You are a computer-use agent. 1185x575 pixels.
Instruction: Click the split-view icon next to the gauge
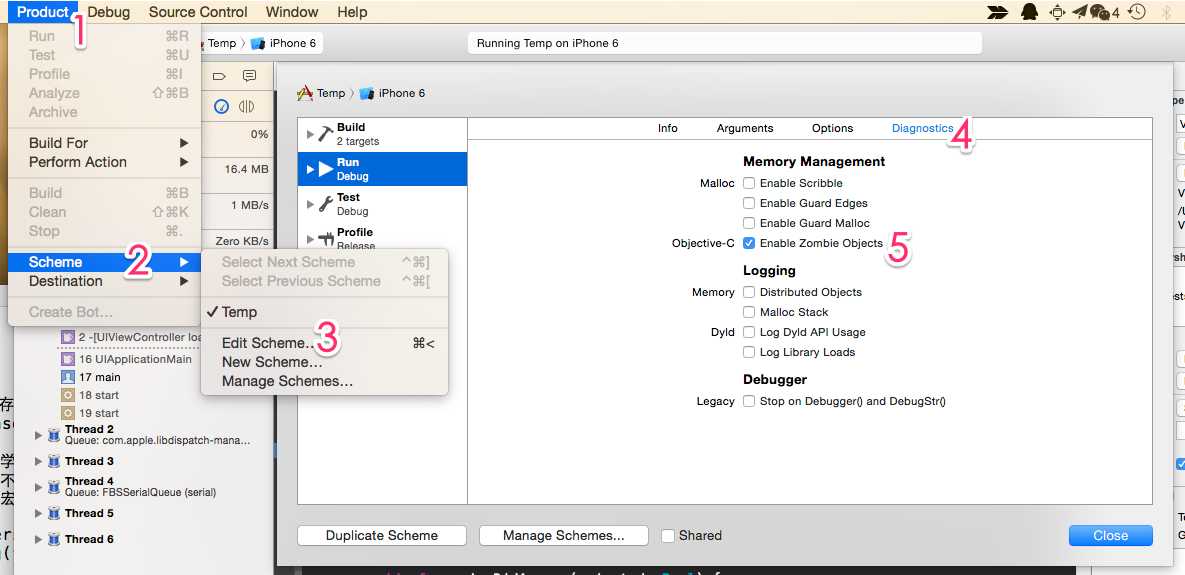[x=246, y=107]
